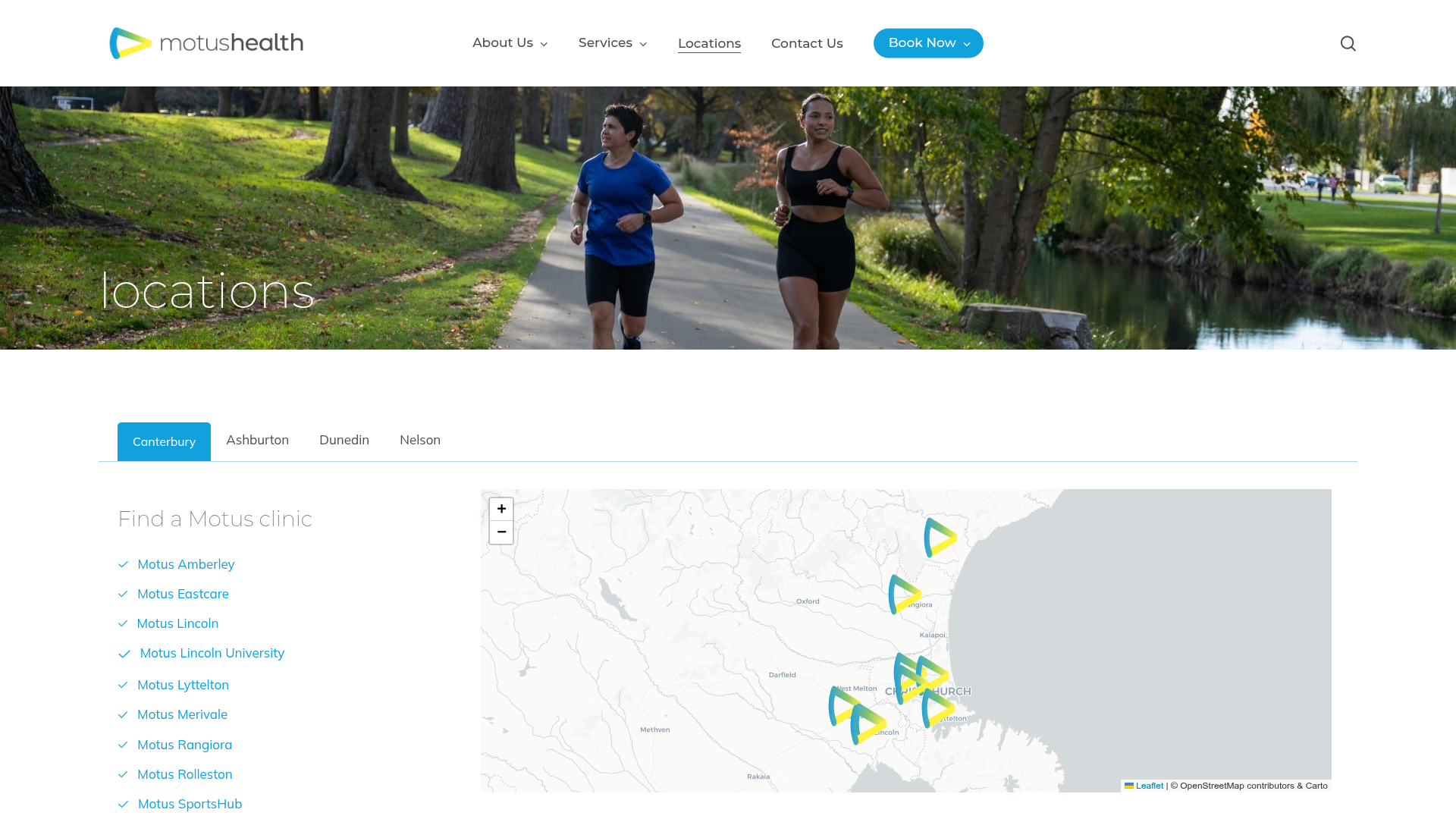The image size is (1456, 819).
Task: Switch to the Ashburton tab
Action: point(257,440)
